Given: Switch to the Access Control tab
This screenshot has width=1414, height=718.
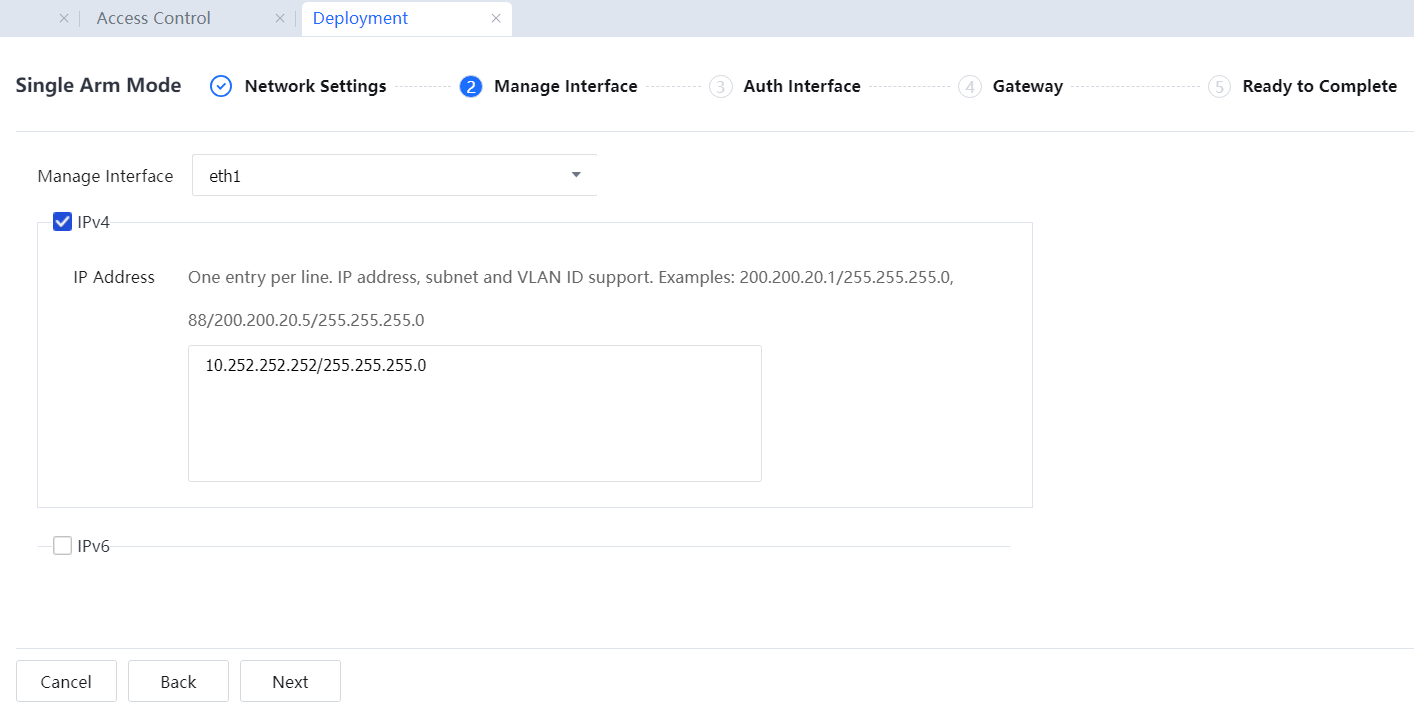Looking at the screenshot, I should click(x=153, y=19).
